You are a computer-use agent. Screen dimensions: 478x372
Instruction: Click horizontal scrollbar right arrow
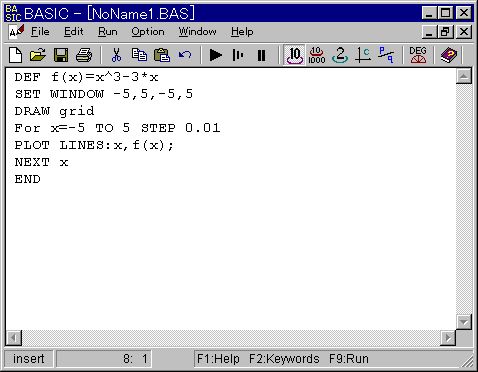coord(448,338)
